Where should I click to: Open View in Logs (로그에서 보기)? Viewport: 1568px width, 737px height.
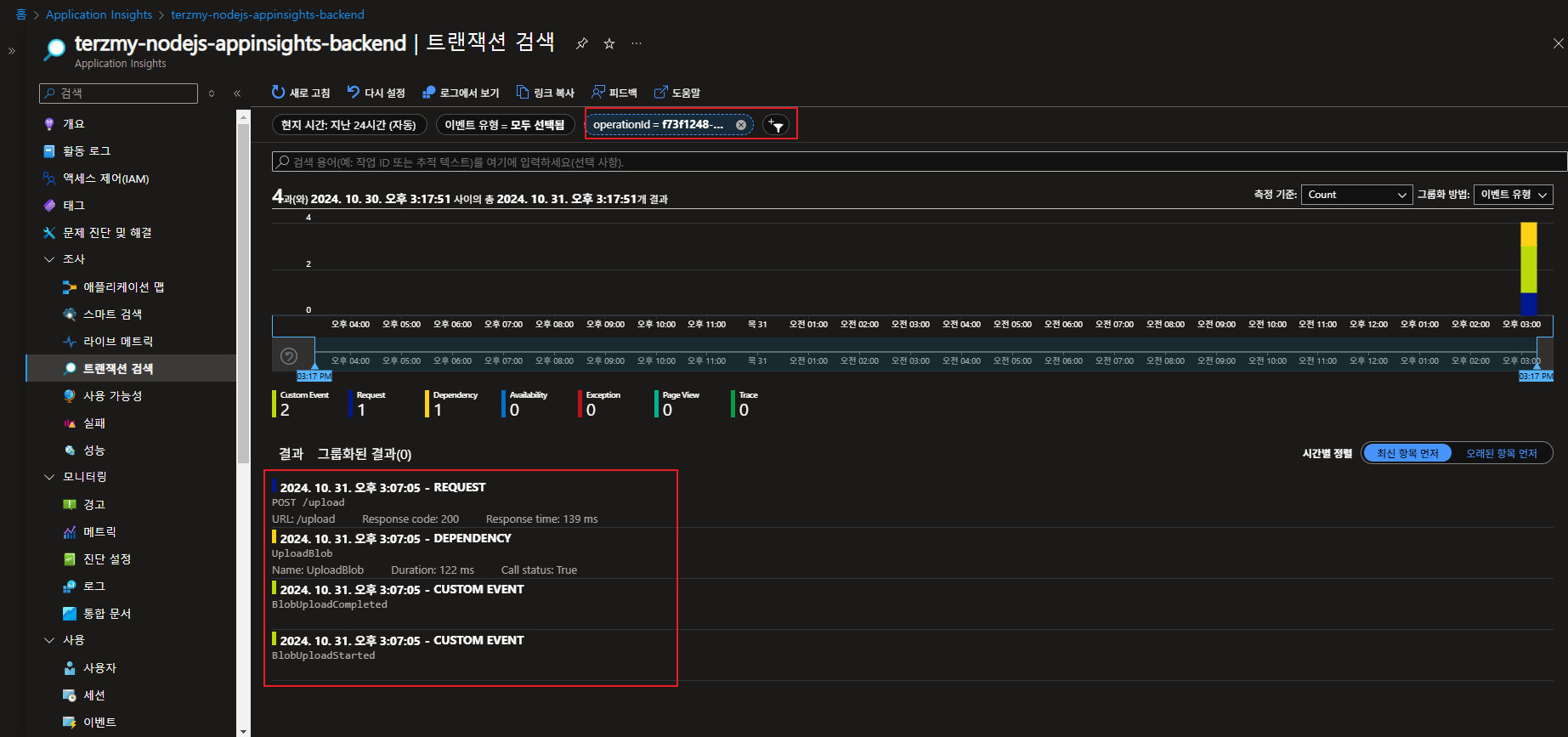click(461, 93)
